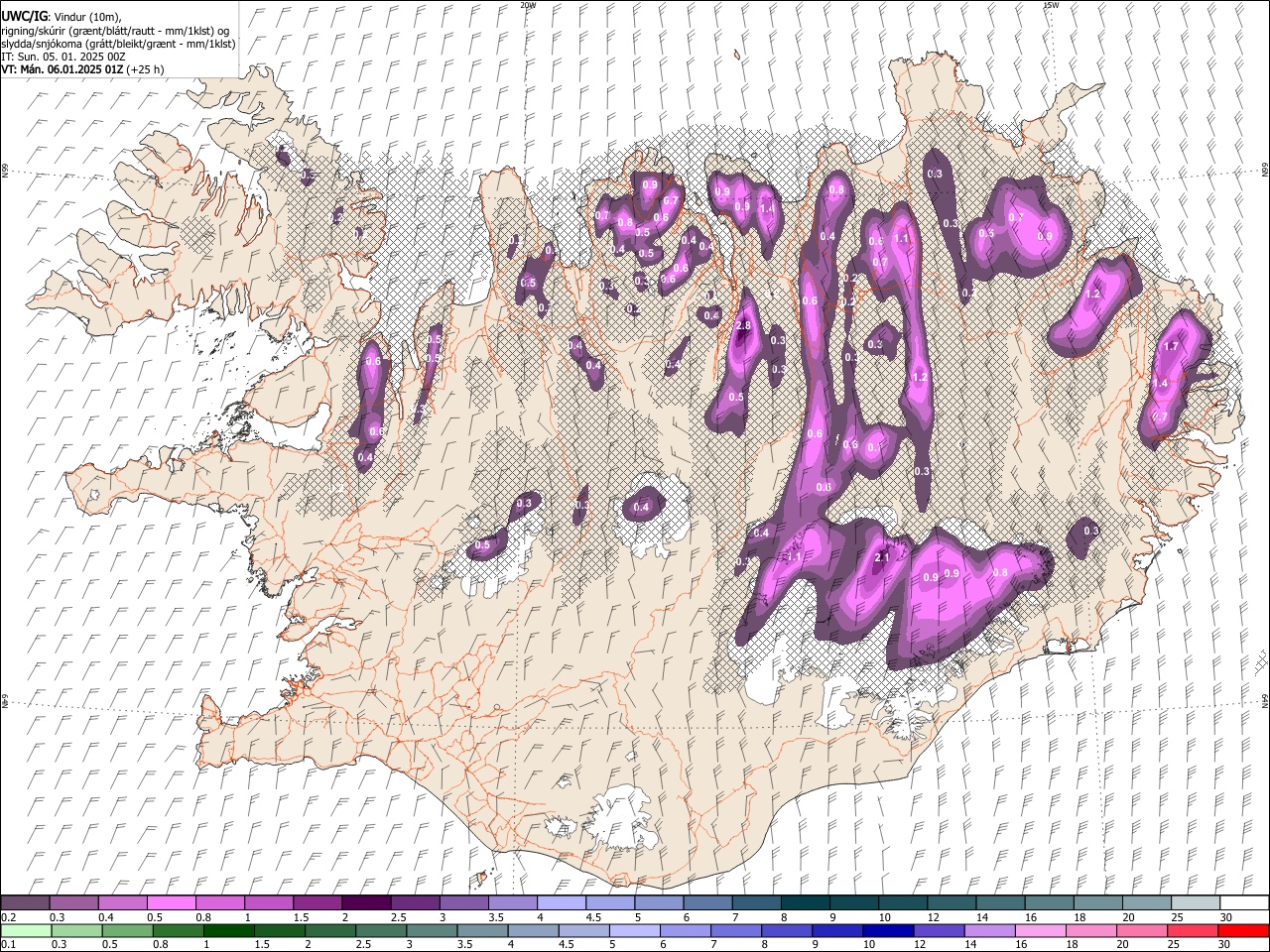Pick the 1.4 value just below 1.7
Viewport: 1270px width, 952px height.
point(1160,383)
